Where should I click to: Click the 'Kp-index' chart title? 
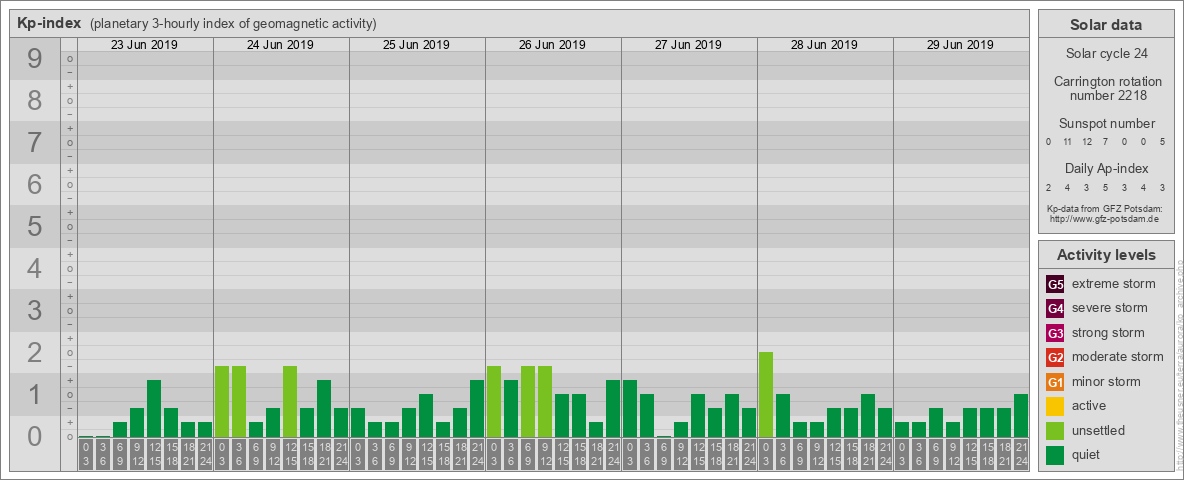(x=49, y=23)
